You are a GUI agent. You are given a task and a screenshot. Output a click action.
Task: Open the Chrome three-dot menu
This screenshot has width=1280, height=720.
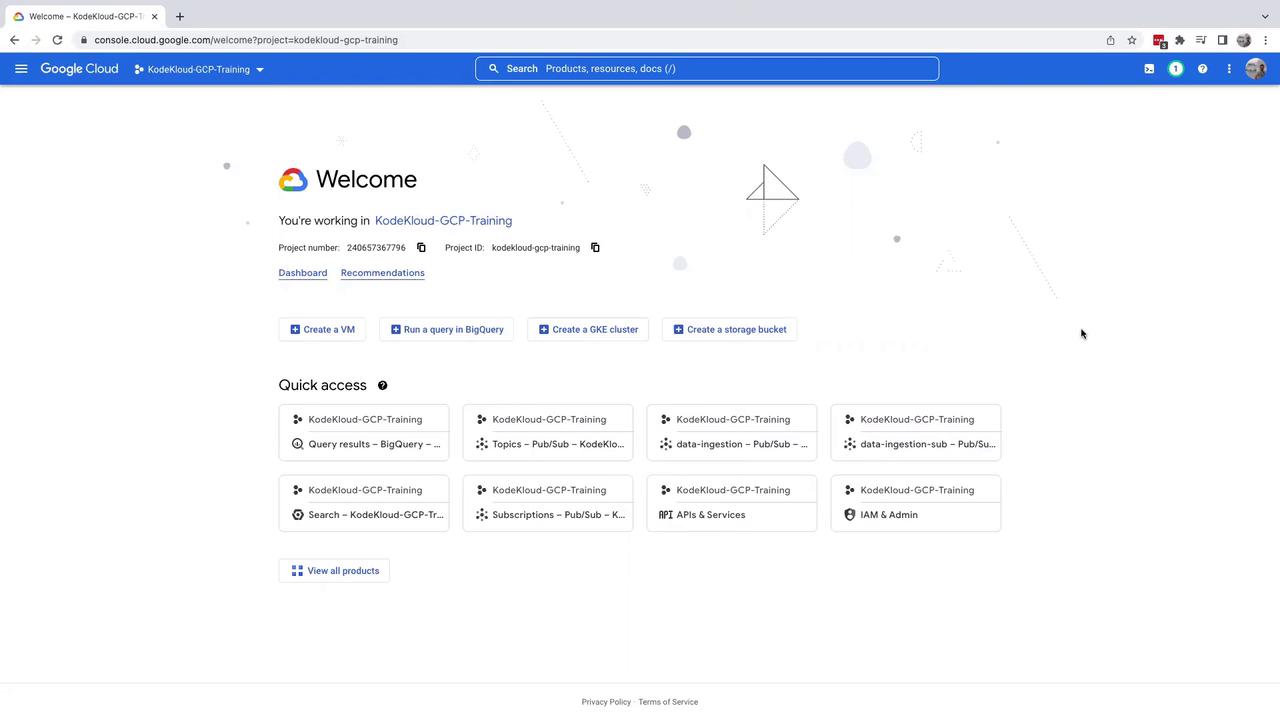1265,40
